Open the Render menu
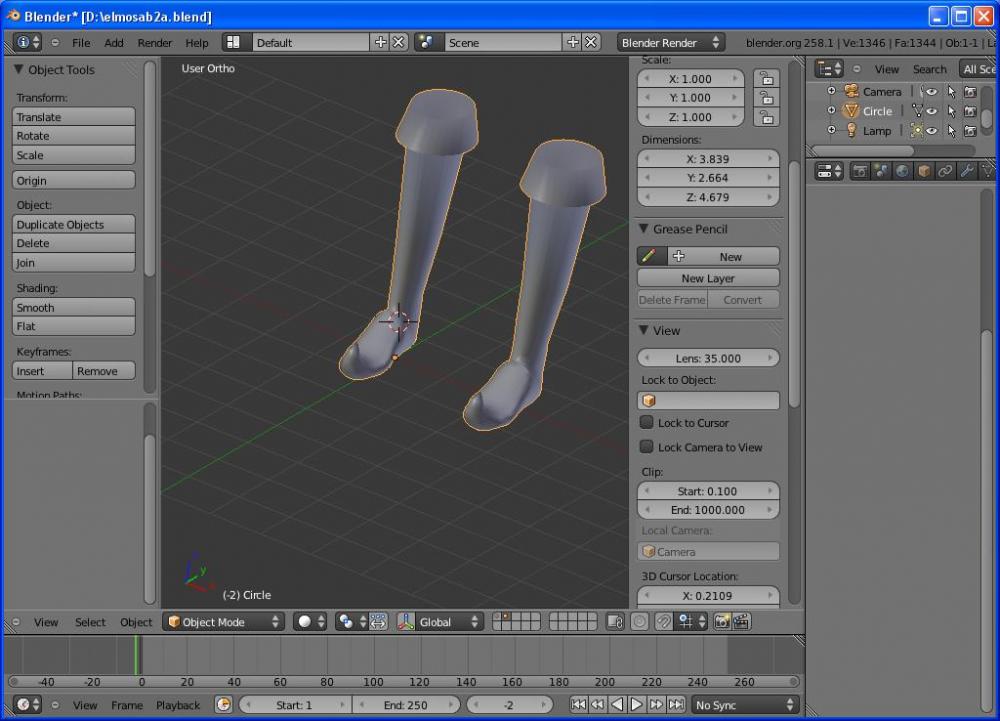 pos(155,43)
